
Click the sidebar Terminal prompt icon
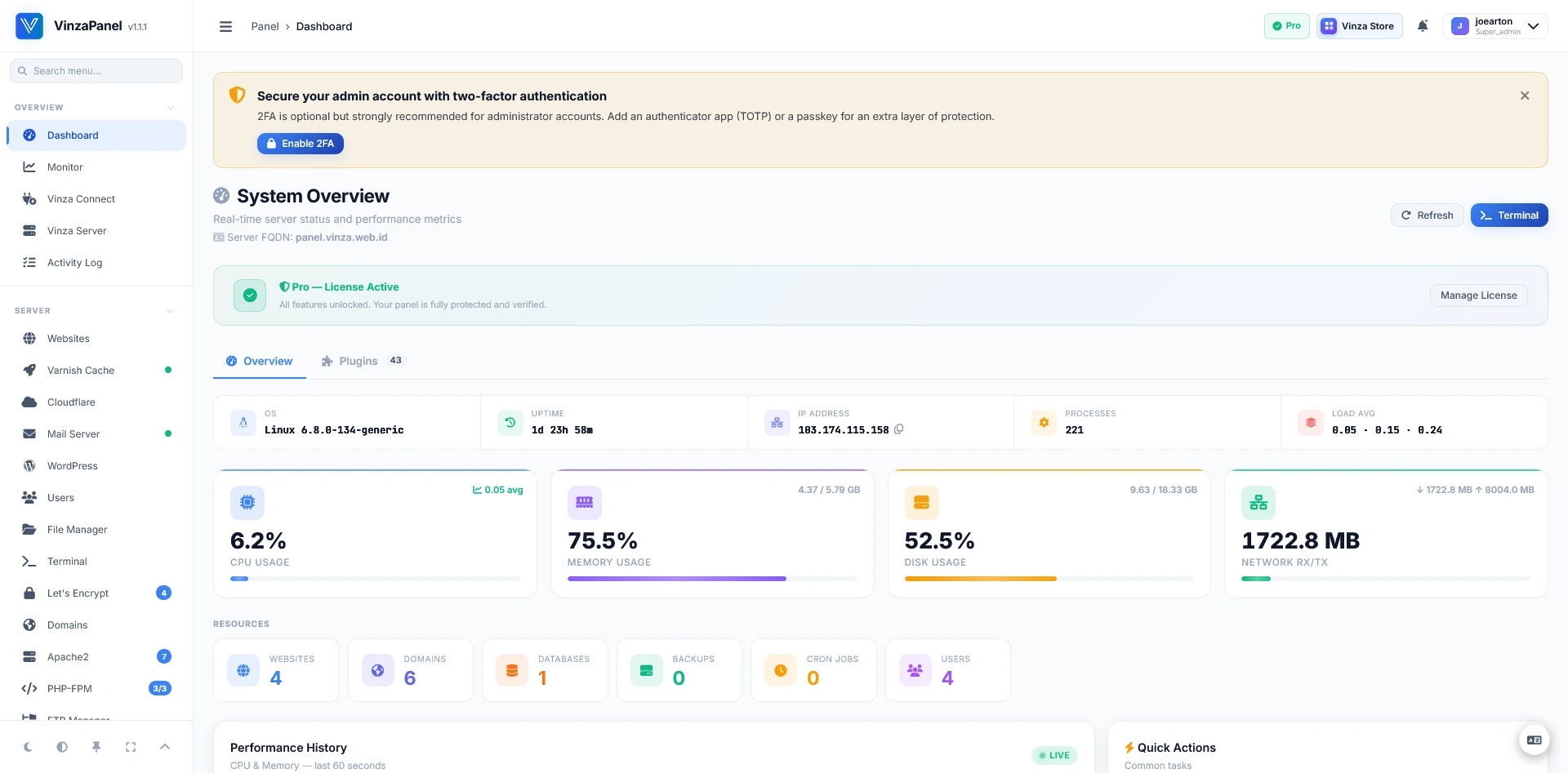(29, 562)
